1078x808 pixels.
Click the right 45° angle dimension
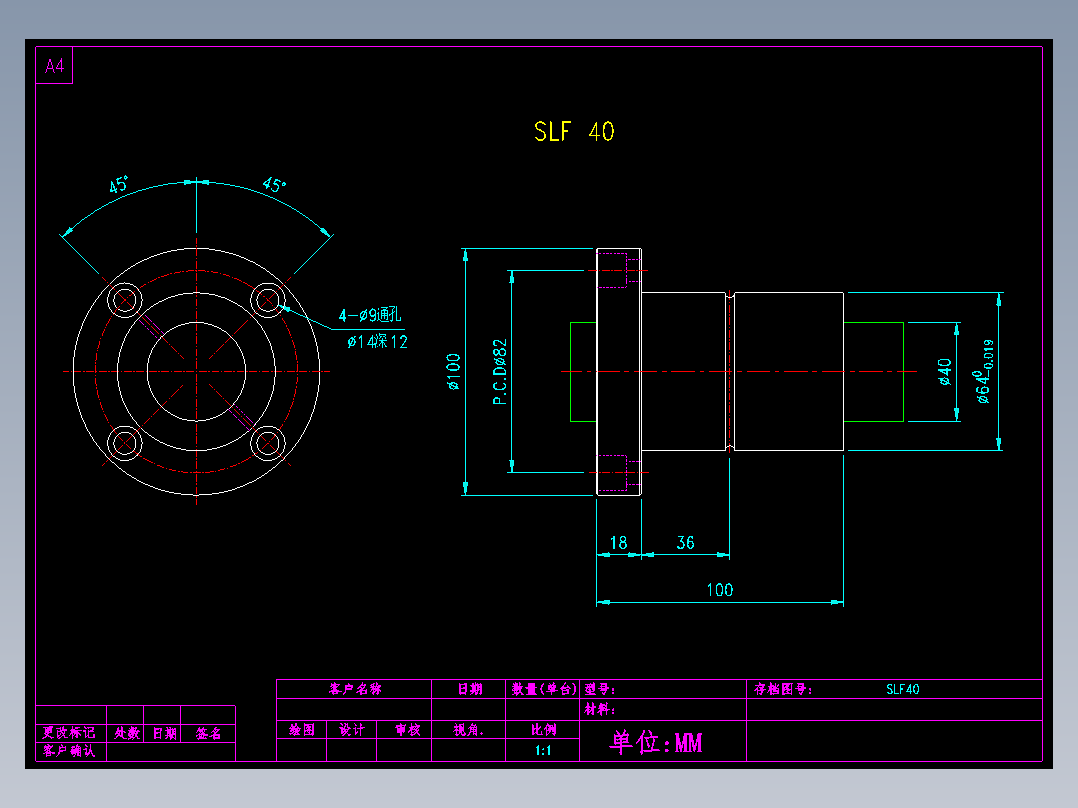tap(274, 184)
